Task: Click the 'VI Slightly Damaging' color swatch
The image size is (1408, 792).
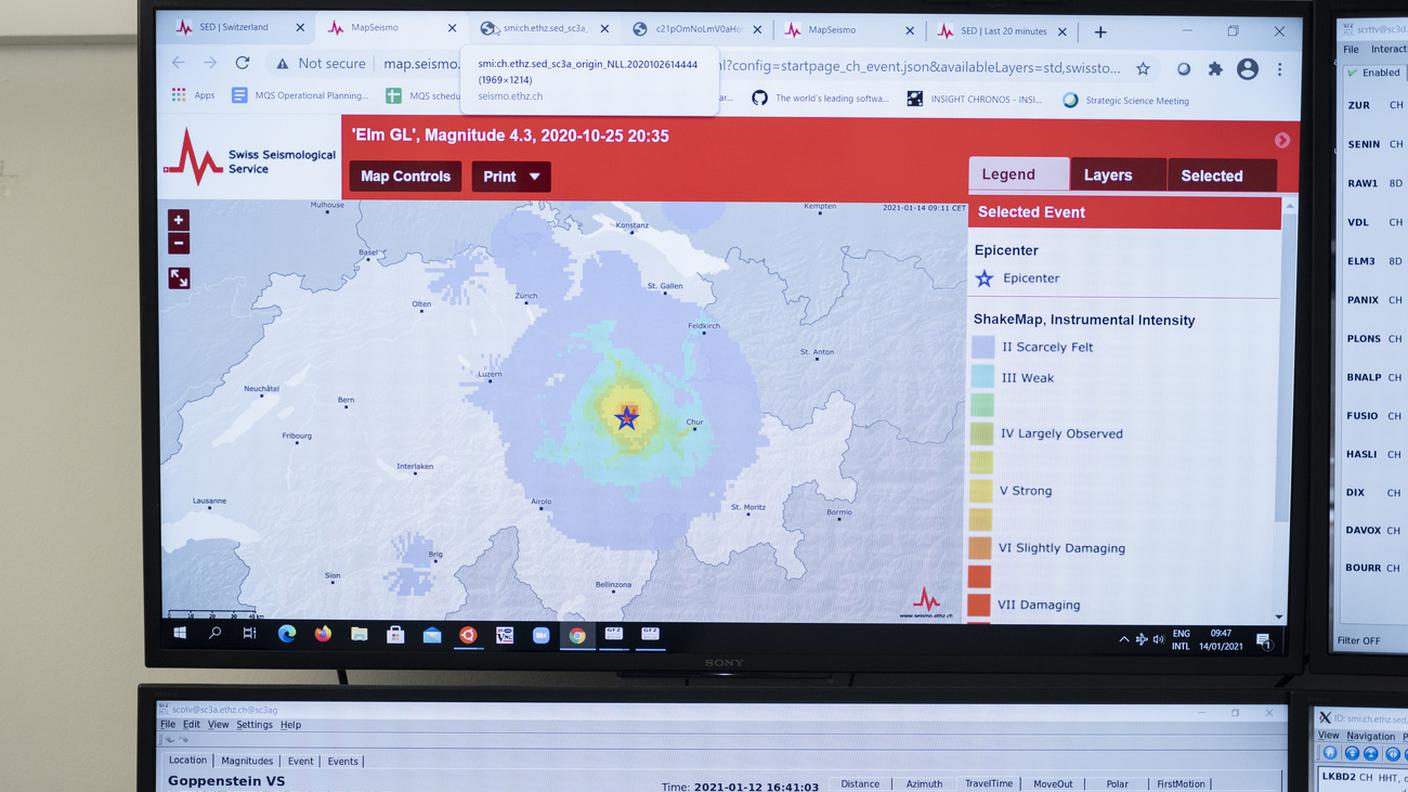Action: 980,548
